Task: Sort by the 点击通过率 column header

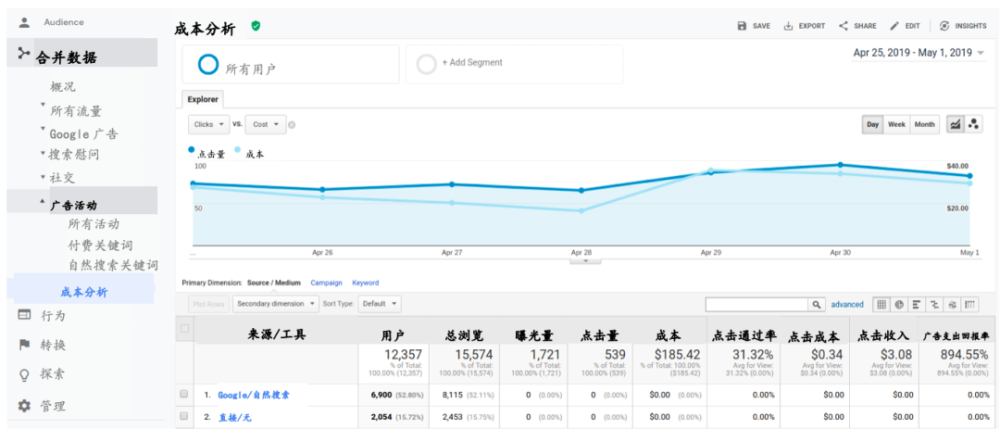Action: pyautogui.click(x=744, y=336)
